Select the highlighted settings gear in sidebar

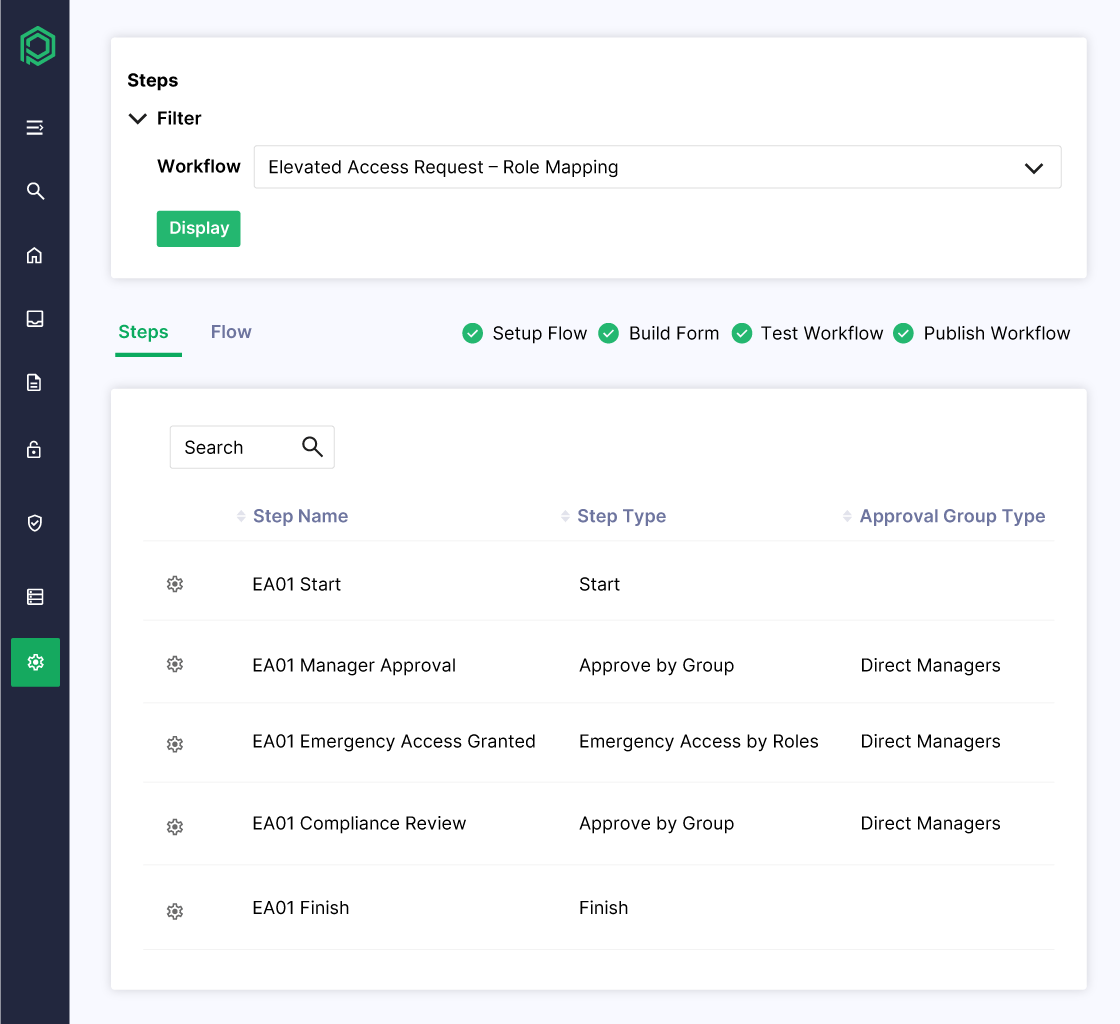point(35,662)
